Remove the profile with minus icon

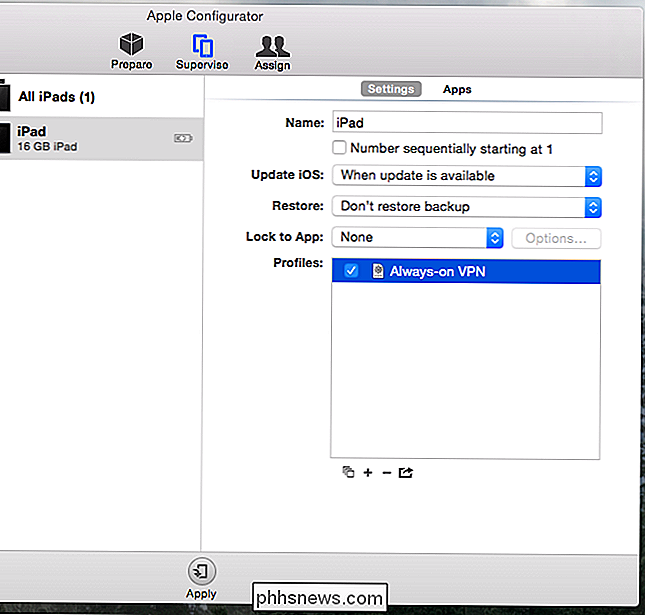(x=386, y=473)
